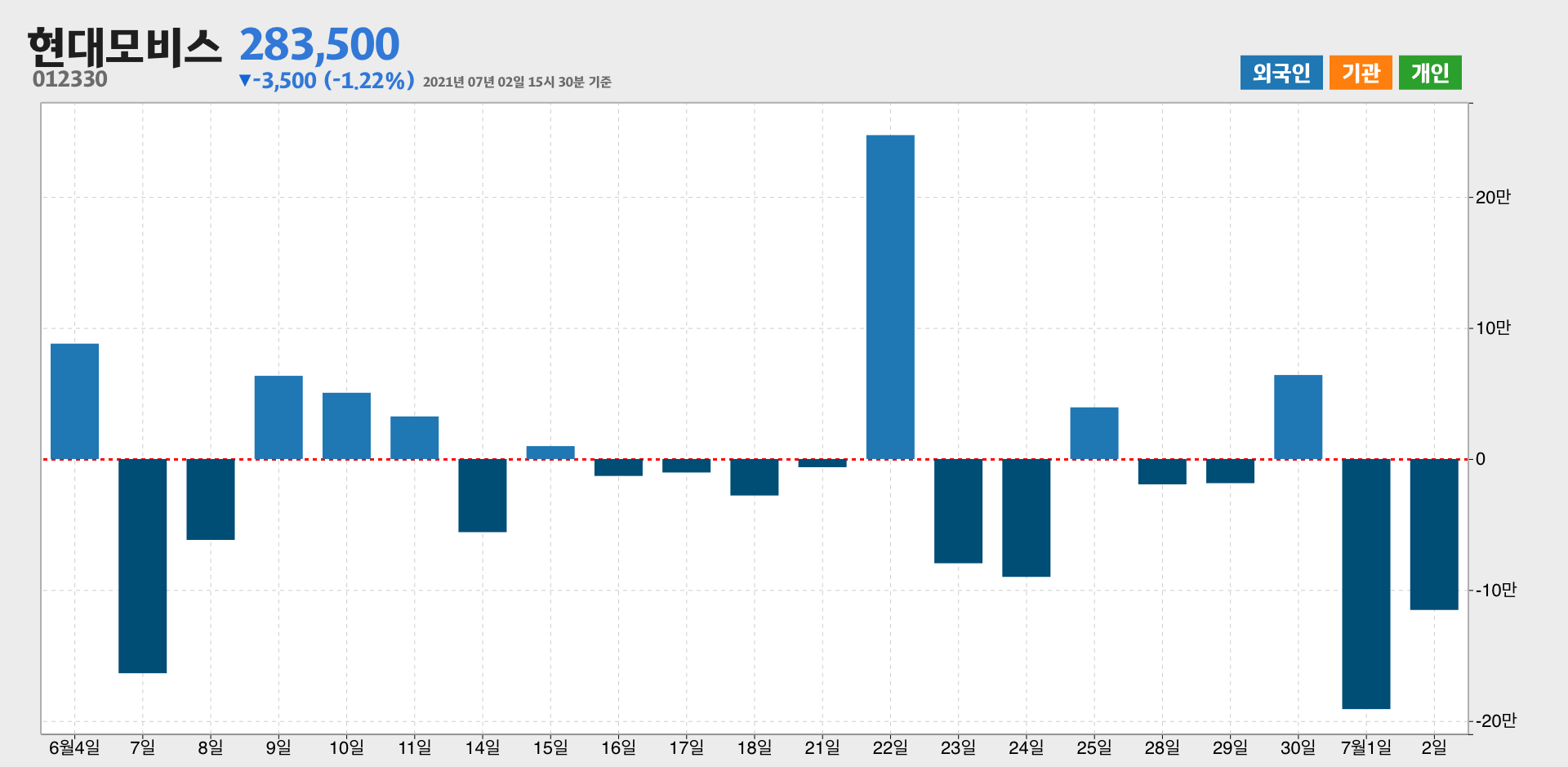1568x767 pixels.
Task: Select the 기관 investor button
Action: [1361, 73]
